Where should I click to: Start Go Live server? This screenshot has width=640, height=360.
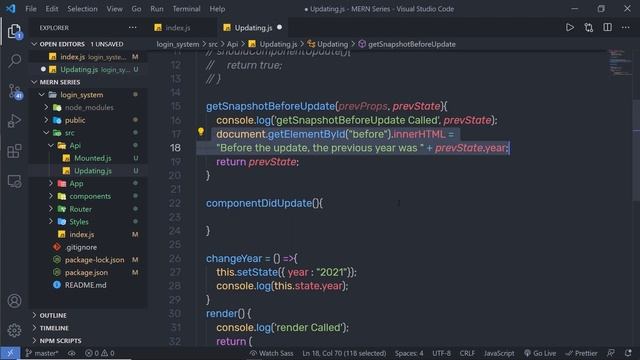tap(540, 353)
